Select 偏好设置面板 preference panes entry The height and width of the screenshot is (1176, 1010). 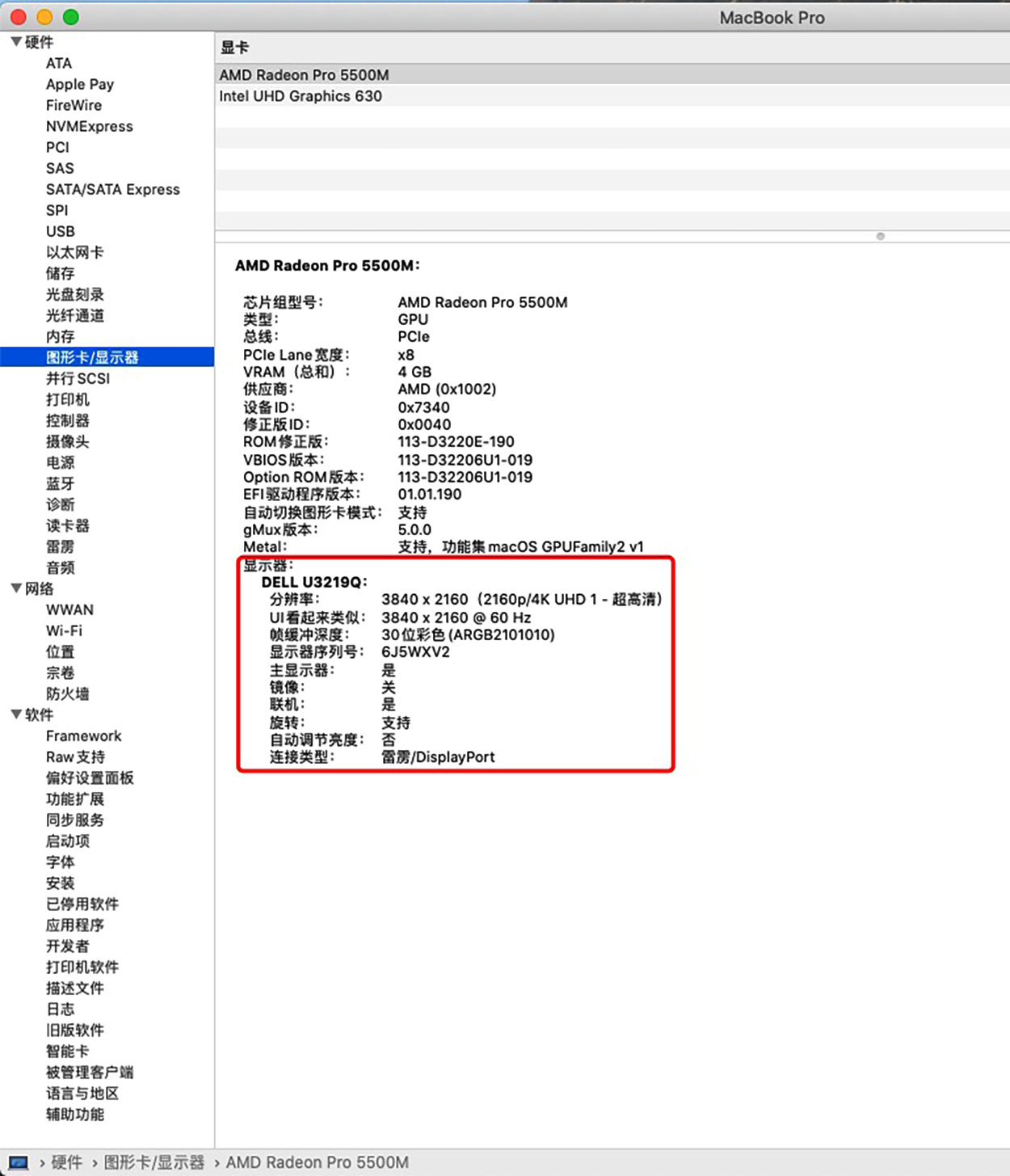click(90, 778)
